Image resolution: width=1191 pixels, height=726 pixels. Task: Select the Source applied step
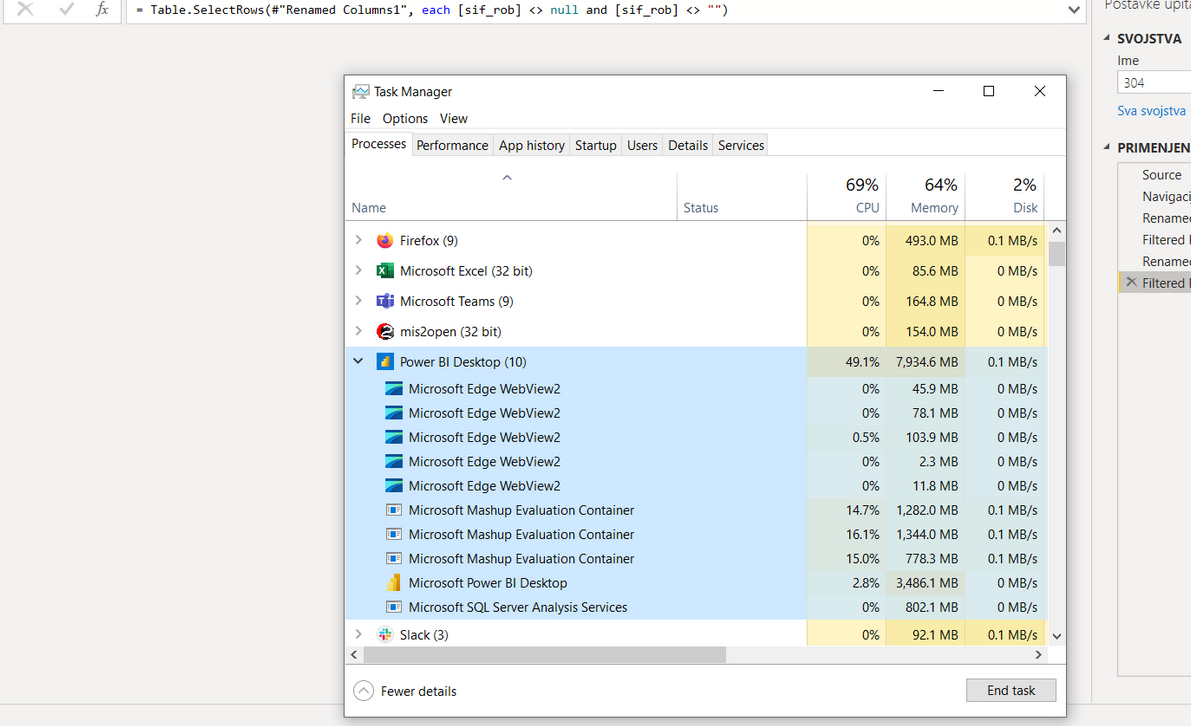pos(1155,175)
